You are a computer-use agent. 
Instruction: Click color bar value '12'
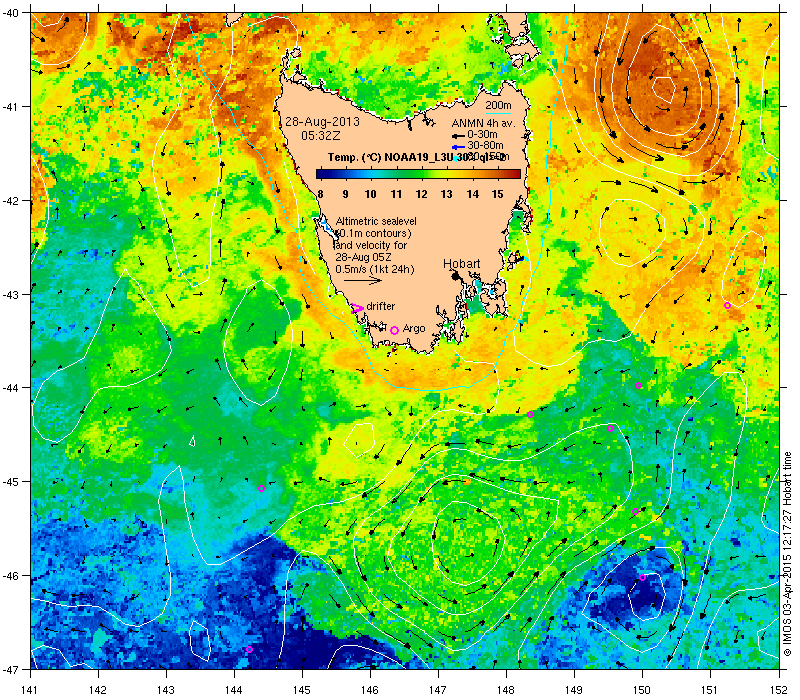coord(421,194)
